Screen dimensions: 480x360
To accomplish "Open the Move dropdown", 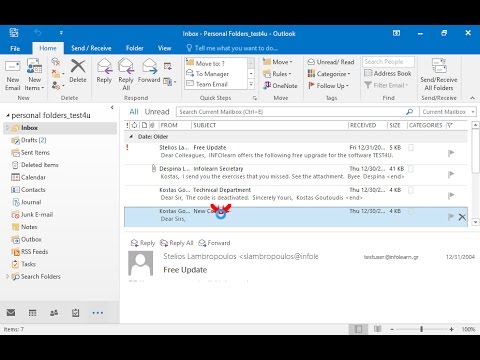I will [x=277, y=62].
